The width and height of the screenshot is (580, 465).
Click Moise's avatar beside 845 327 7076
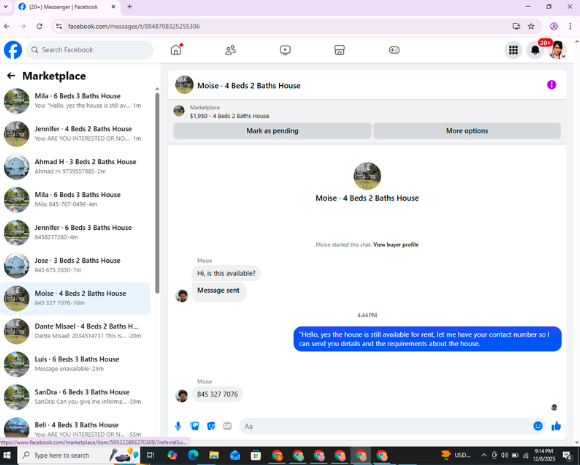point(182,395)
